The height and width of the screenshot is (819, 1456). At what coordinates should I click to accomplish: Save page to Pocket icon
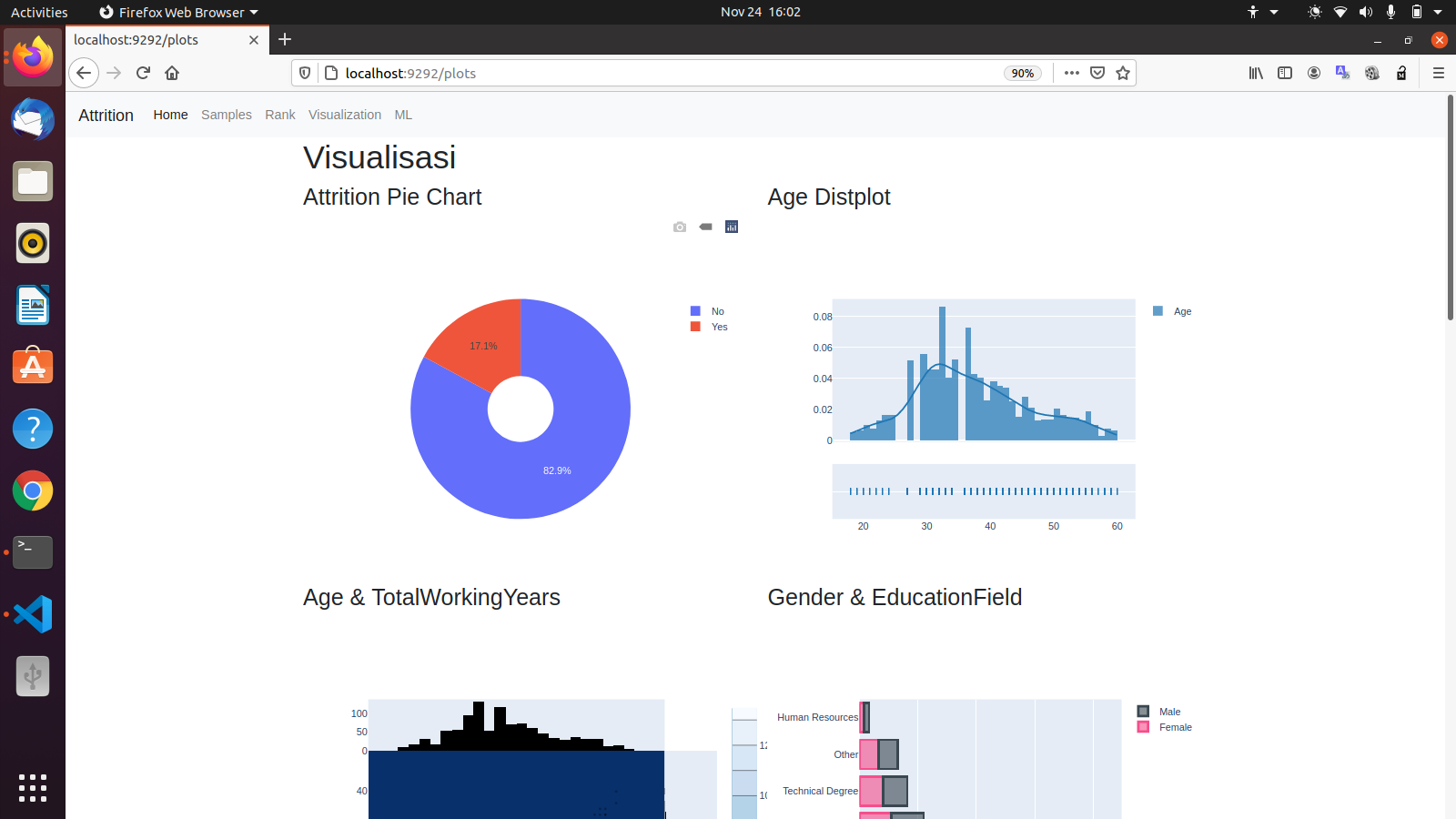click(1097, 73)
